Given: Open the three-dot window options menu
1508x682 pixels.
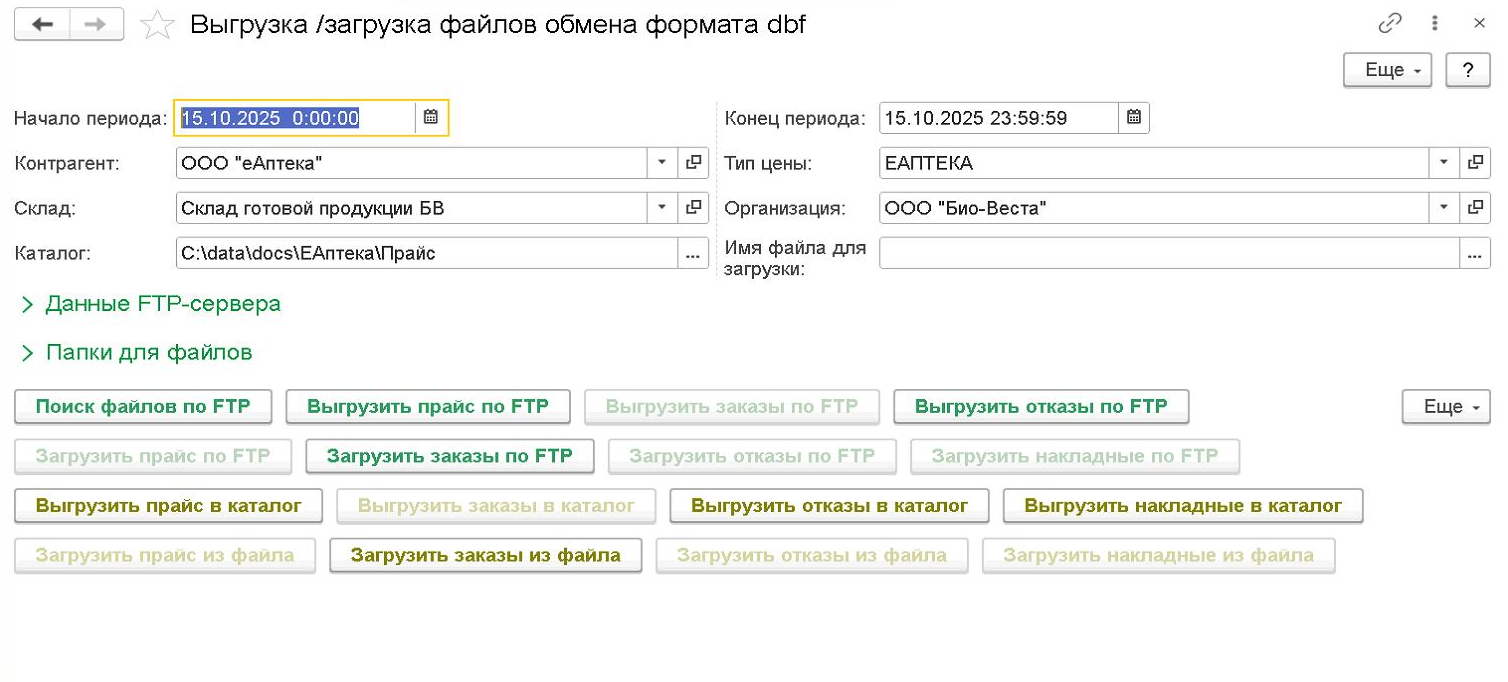Looking at the screenshot, I should (x=1436, y=24).
